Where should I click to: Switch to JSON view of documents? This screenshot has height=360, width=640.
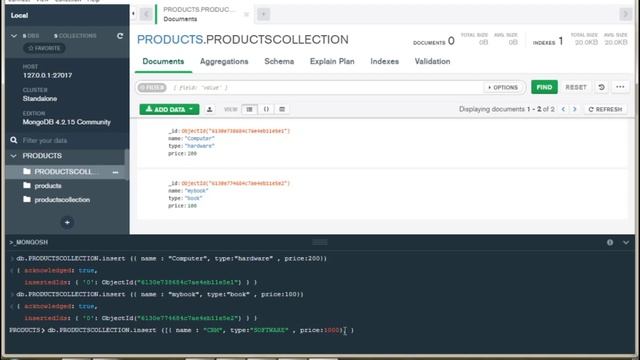(266, 109)
